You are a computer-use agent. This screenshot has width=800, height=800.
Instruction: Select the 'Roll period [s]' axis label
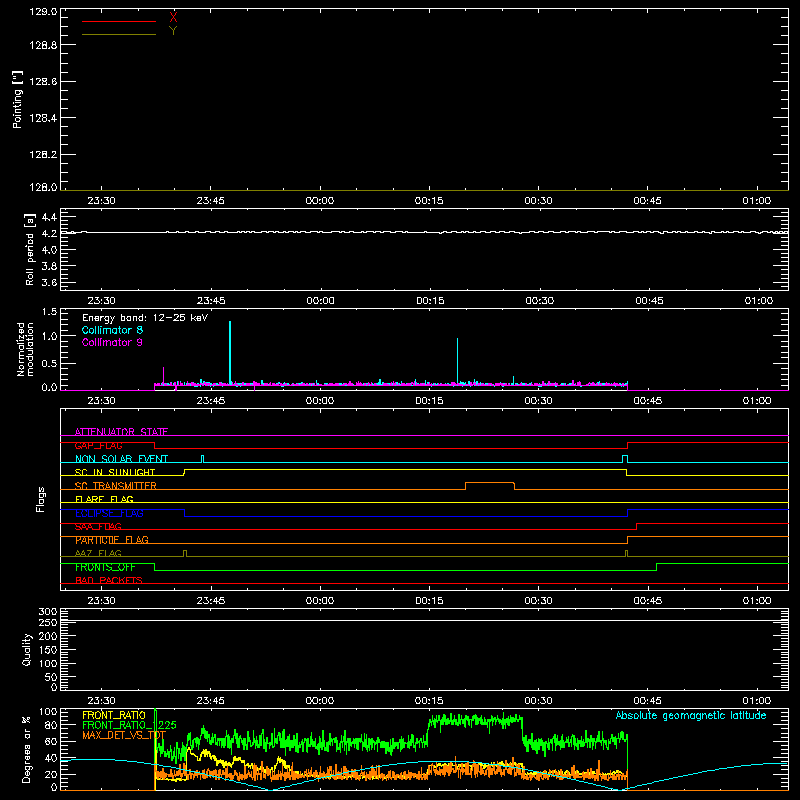tap(30, 249)
